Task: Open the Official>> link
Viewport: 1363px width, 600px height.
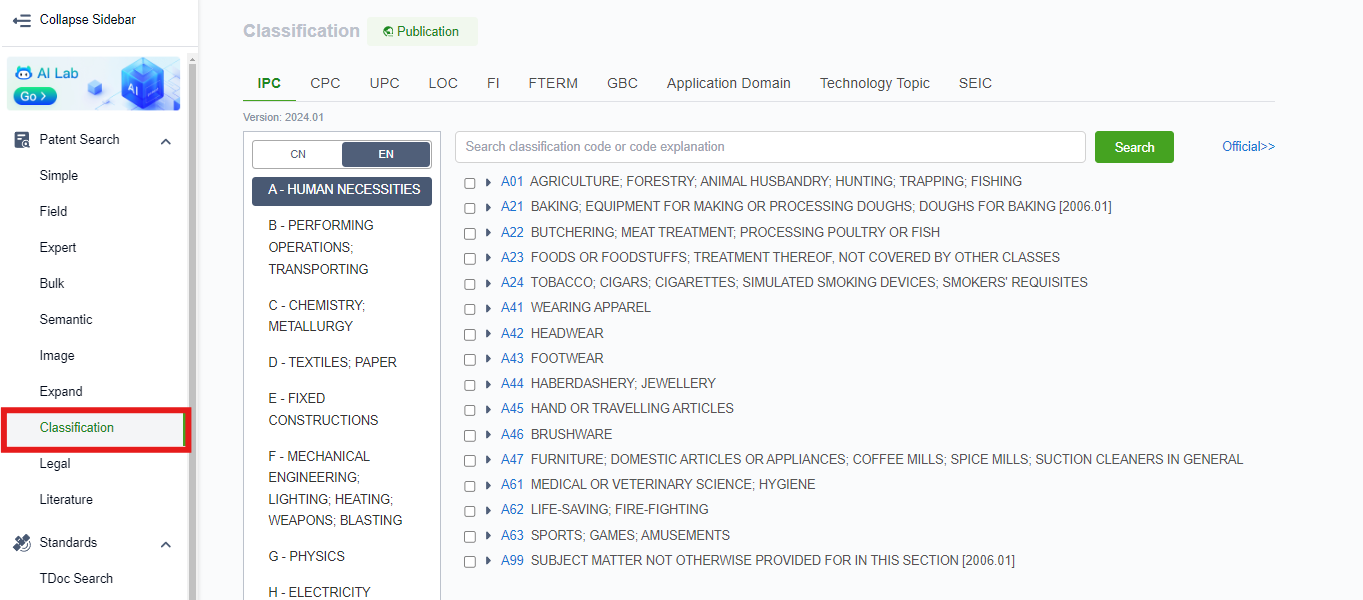Action: tap(1248, 147)
